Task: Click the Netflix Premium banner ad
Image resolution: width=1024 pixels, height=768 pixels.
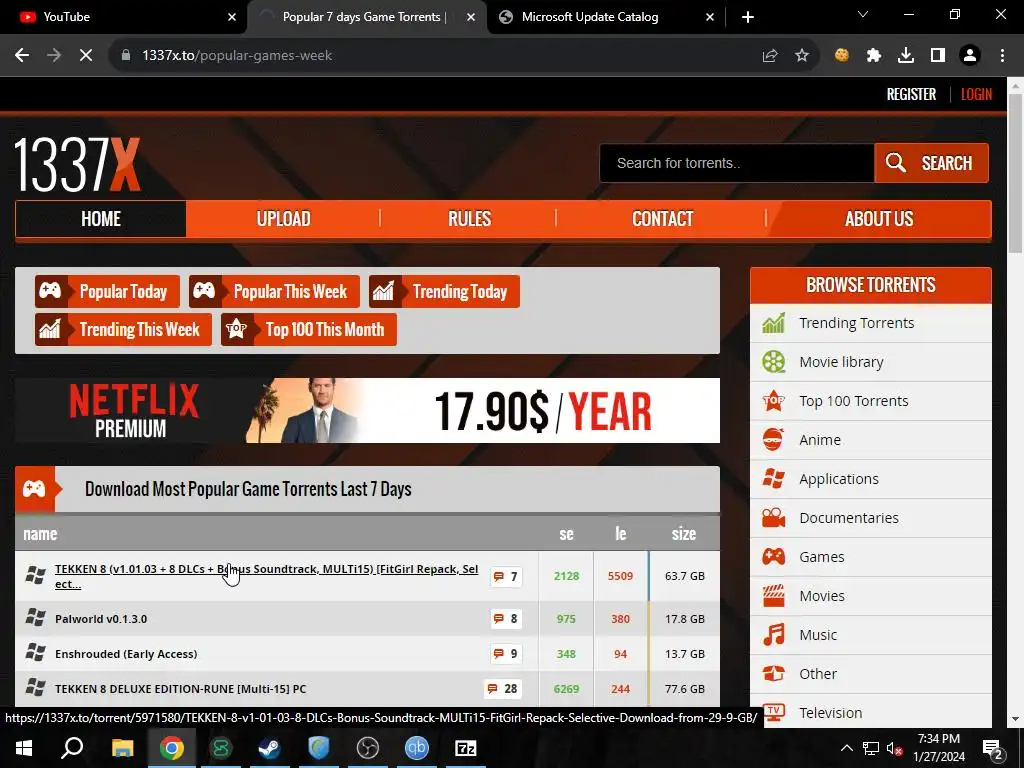Action: tap(368, 411)
